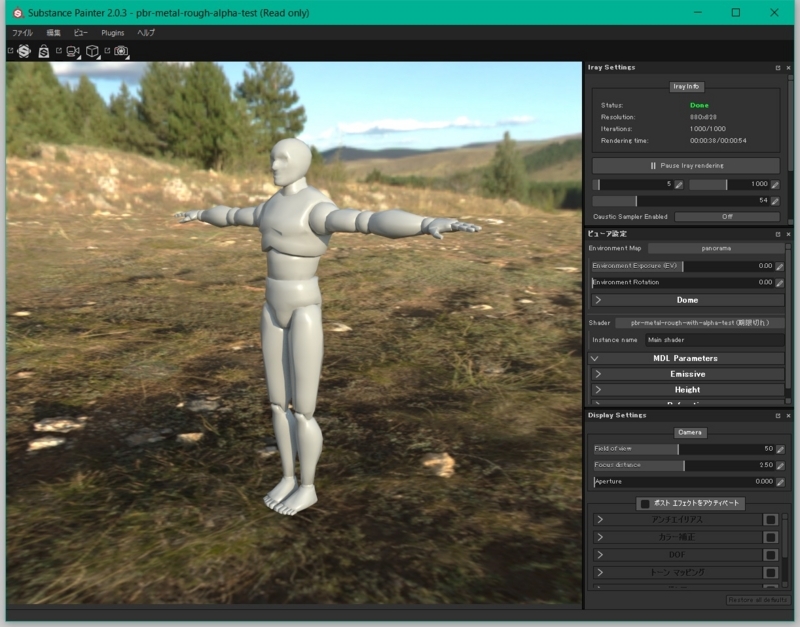800x627 pixels.
Task: Edit Focus distance value pencil icon
Action: coord(780,465)
